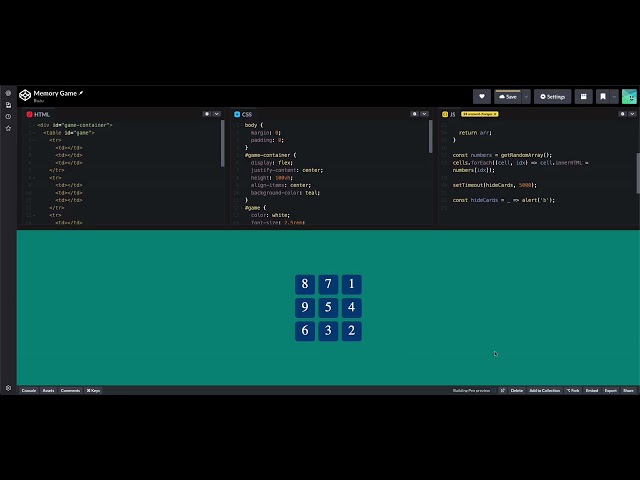
Task: Fork this pen
Action: click(573, 391)
